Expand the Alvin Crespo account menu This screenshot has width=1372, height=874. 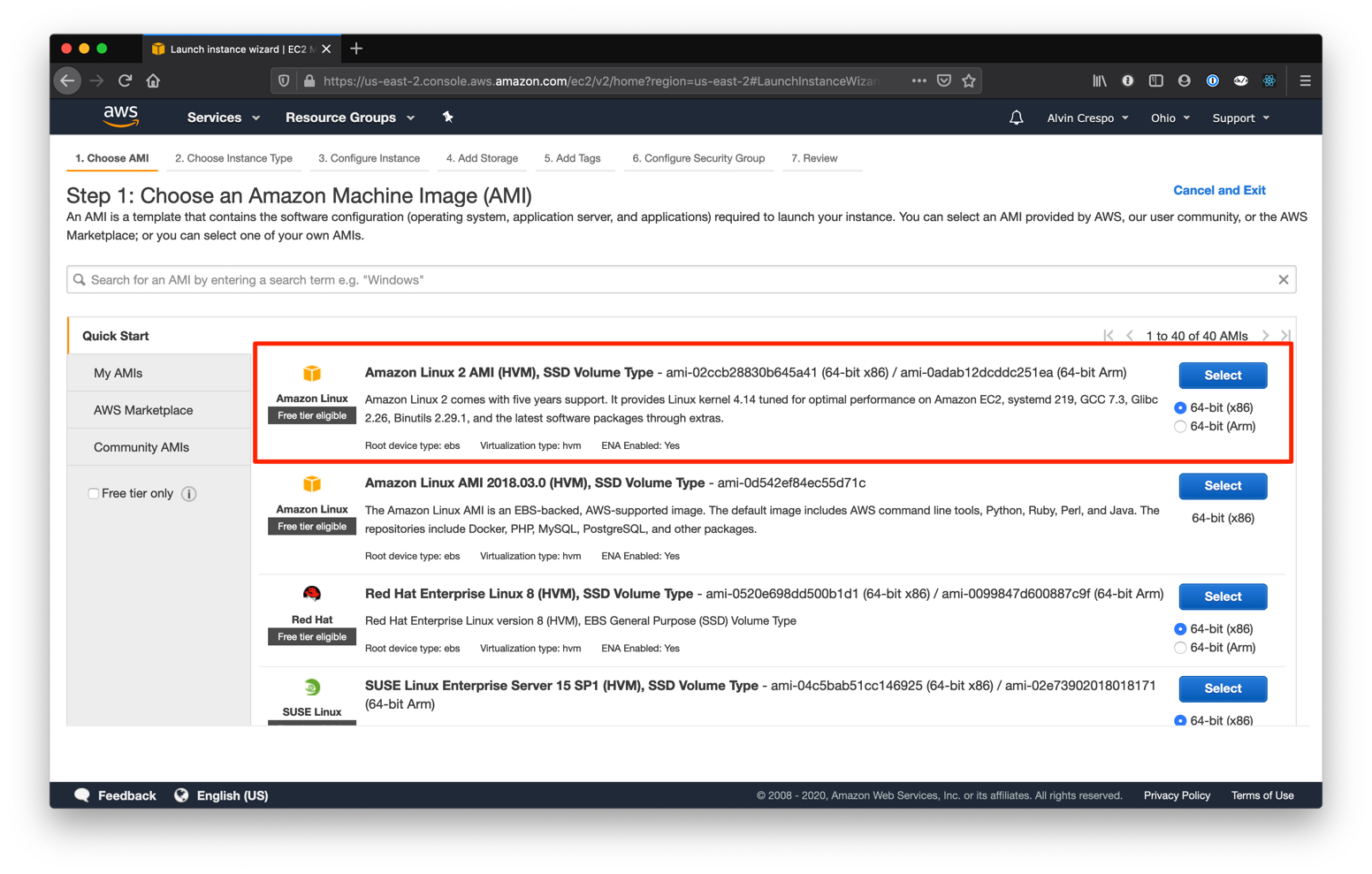[x=1086, y=117]
